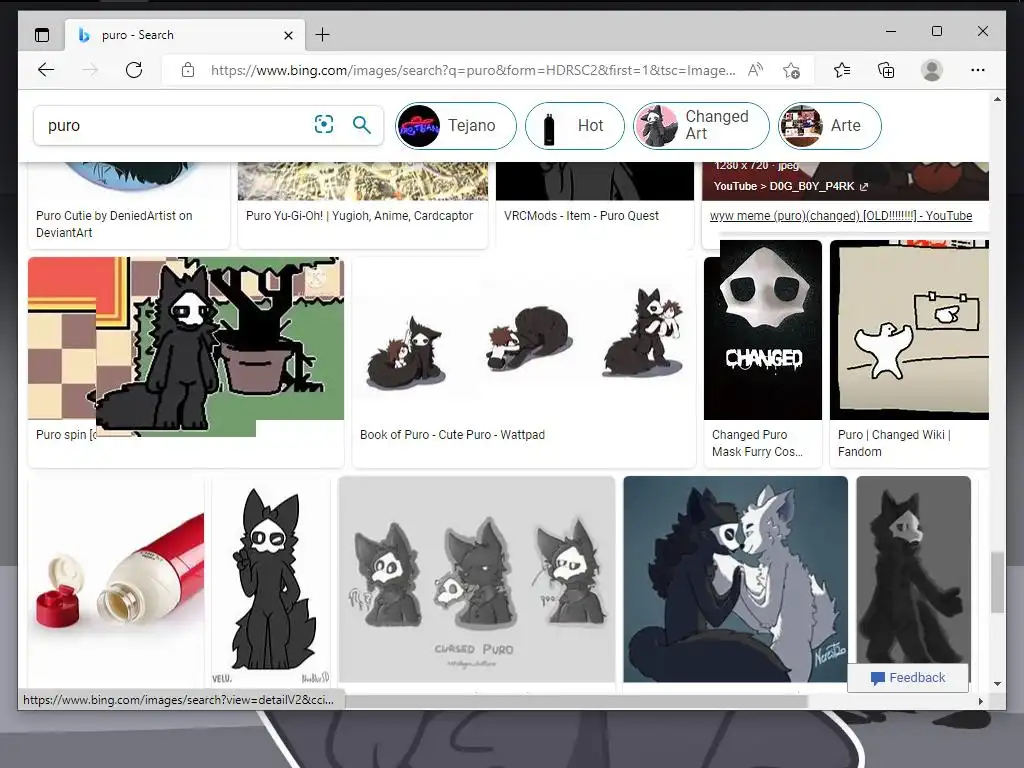Open the Cursed Puro thumbnail
Image resolution: width=1024 pixels, height=768 pixels.
tap(477, 579)
